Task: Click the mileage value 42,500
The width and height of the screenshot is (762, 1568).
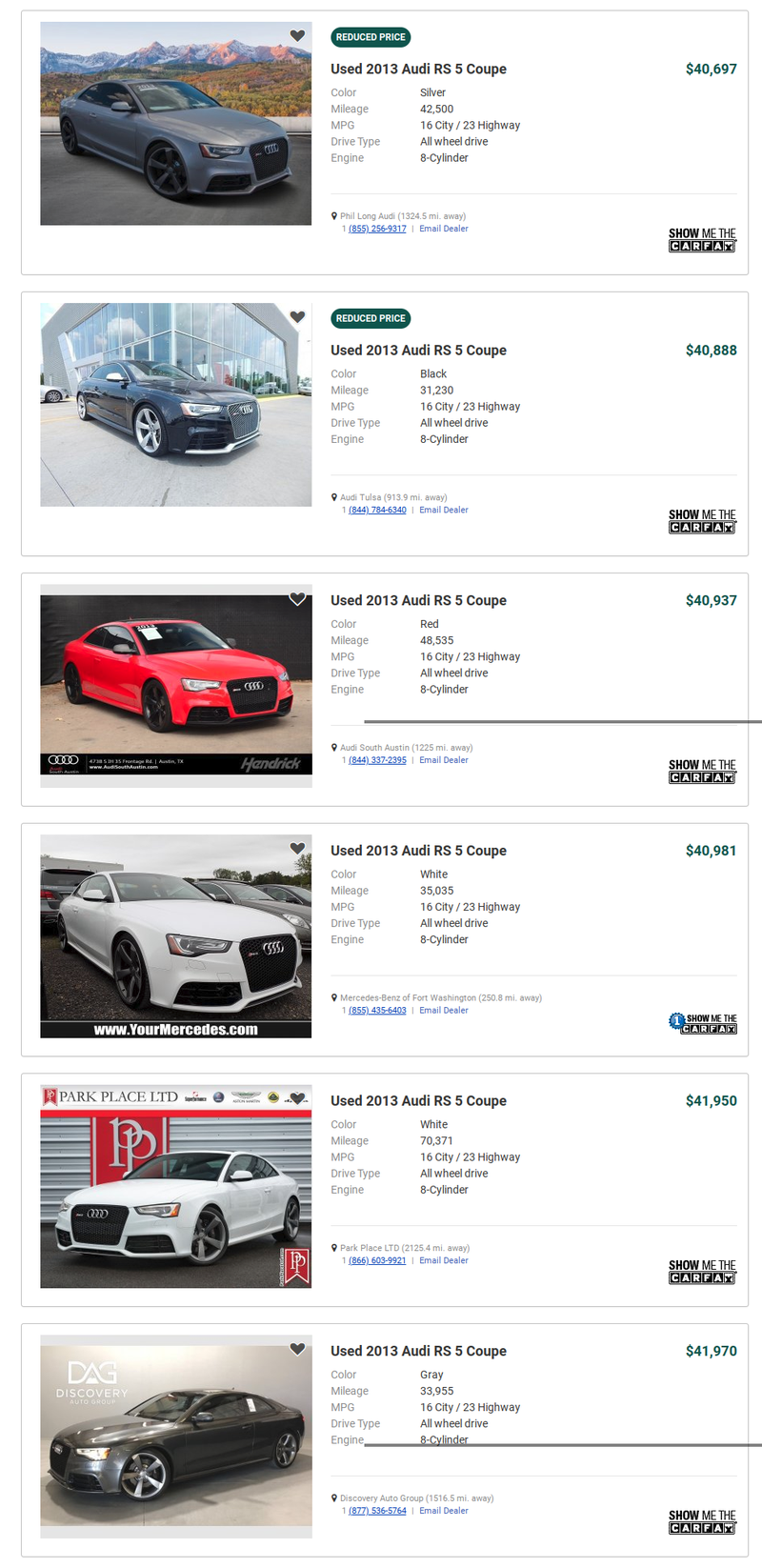Action: tap(437, 110)
